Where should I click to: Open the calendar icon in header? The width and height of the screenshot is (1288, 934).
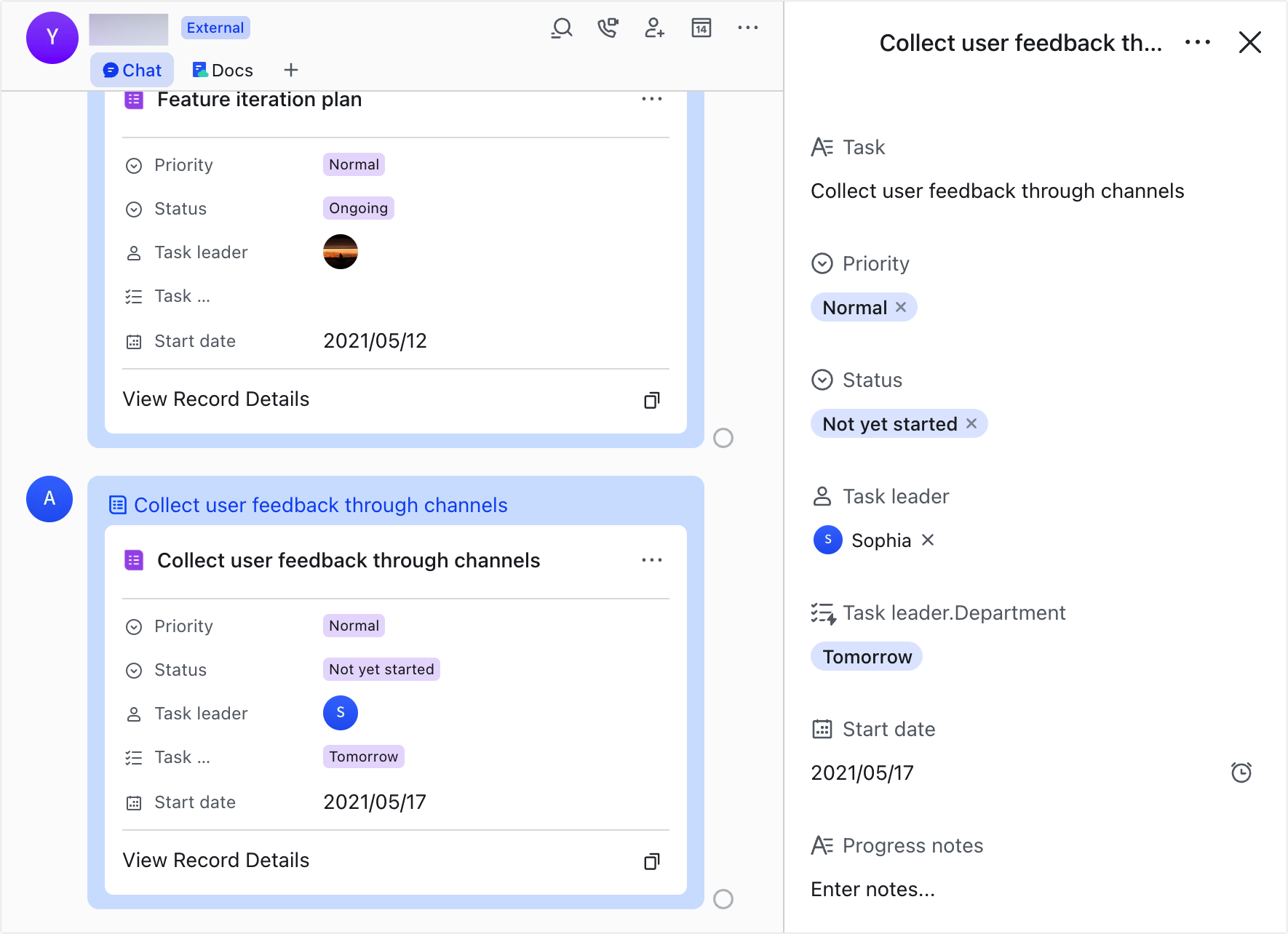point(701,28)
